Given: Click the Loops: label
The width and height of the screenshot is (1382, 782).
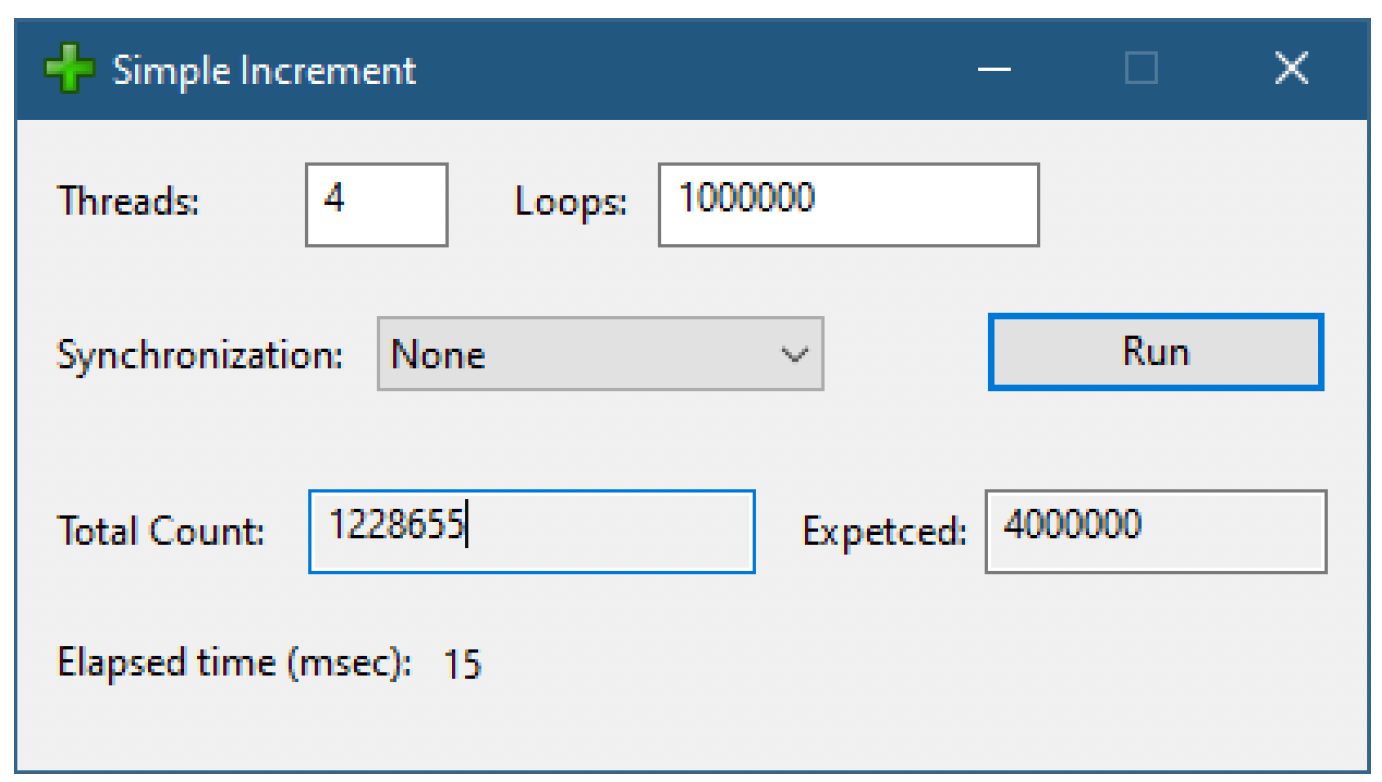Looking at the screenshot, I should point(571,202).
